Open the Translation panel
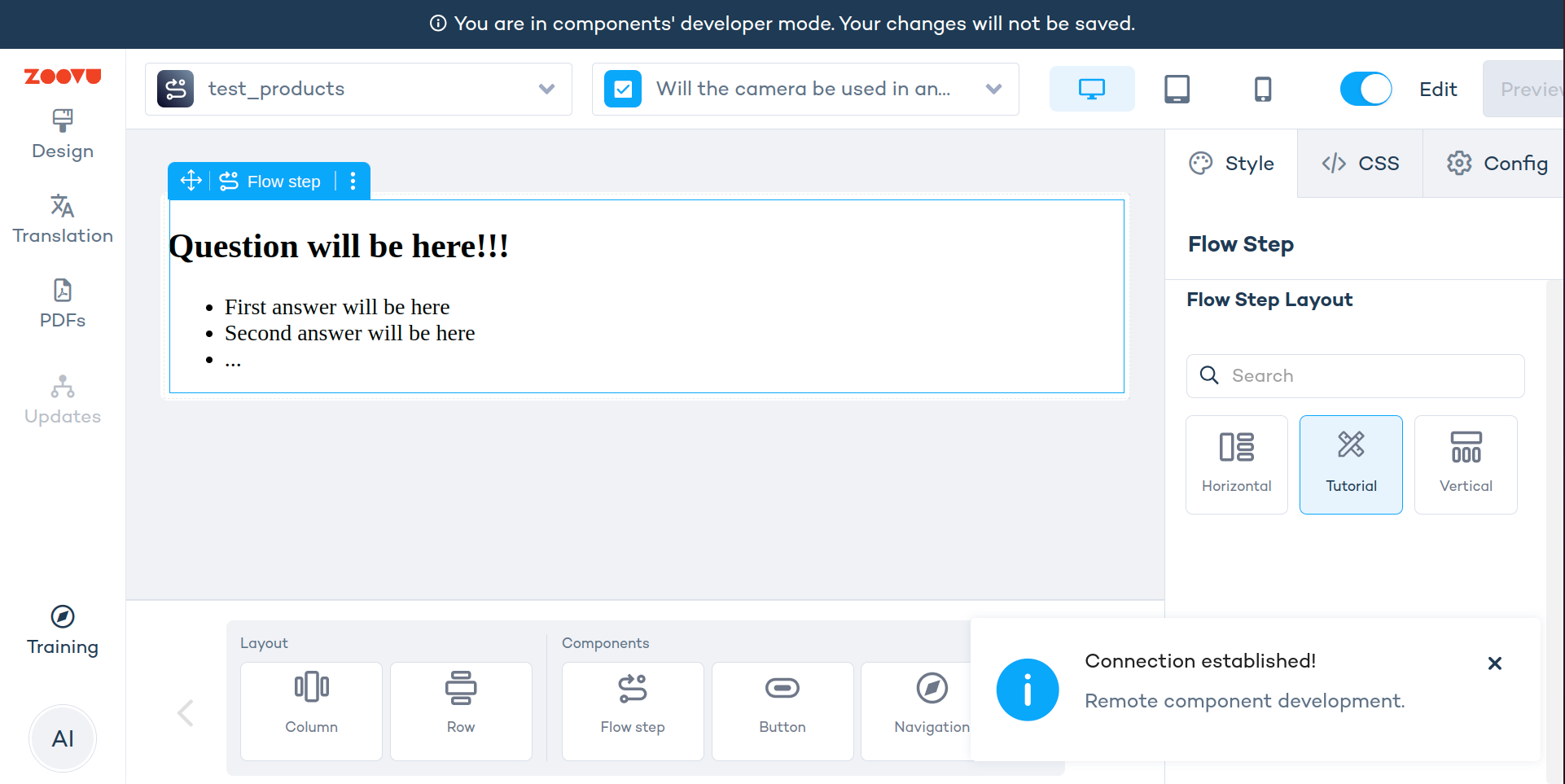Screen dimensions: 1565x784 pos(63,219)
